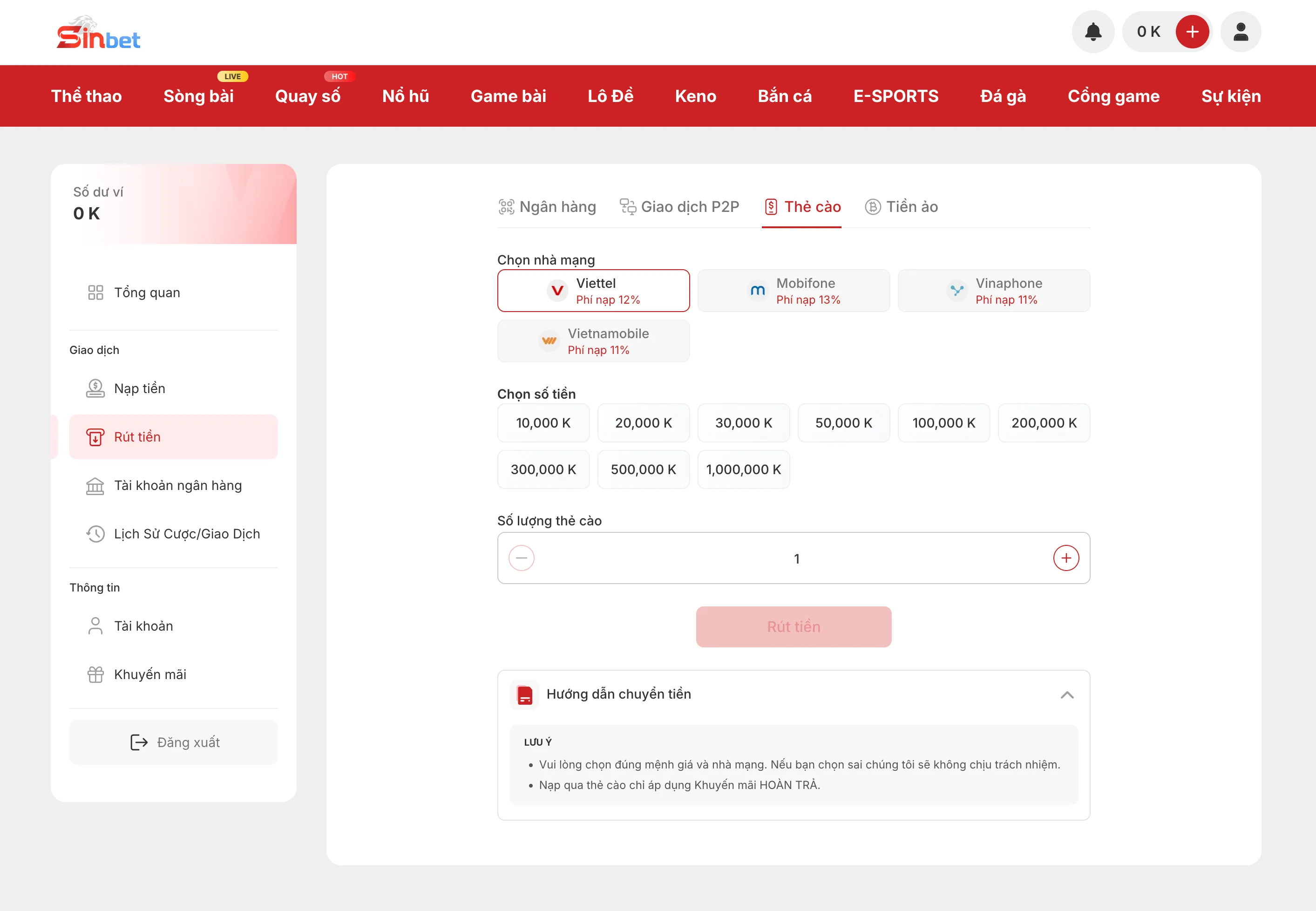Collapse the Hướng dẫn chuyển tiền section
The width and height of the screenshot is (1316, 911).
click(x=1067, y=695)
